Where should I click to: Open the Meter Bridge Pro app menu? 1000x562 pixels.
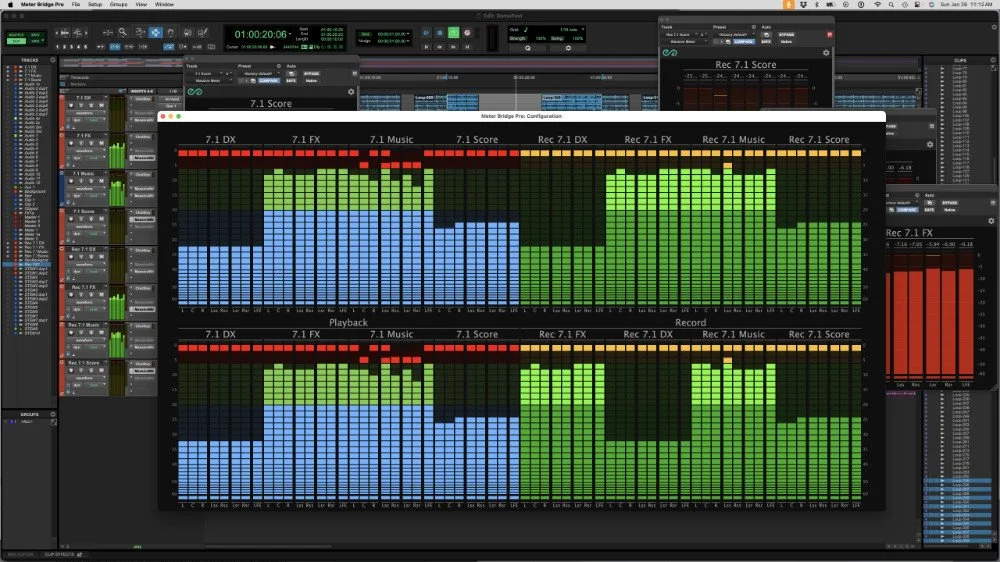pos(42,4)
